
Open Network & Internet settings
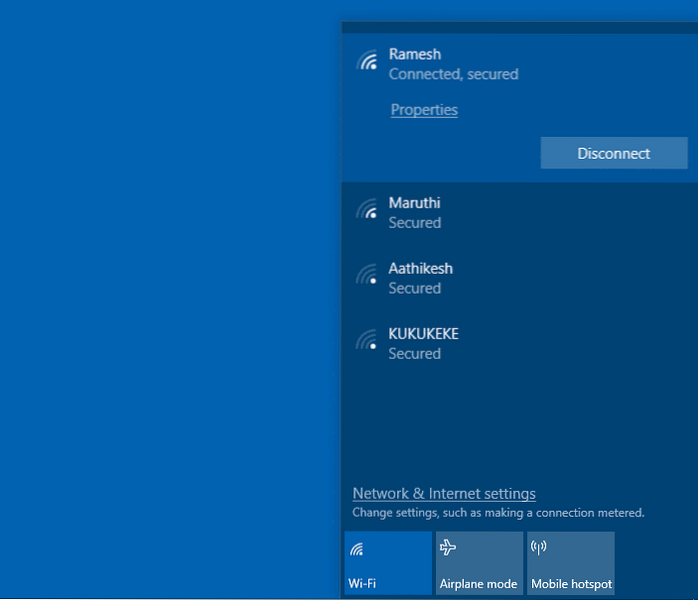point(444,493)
